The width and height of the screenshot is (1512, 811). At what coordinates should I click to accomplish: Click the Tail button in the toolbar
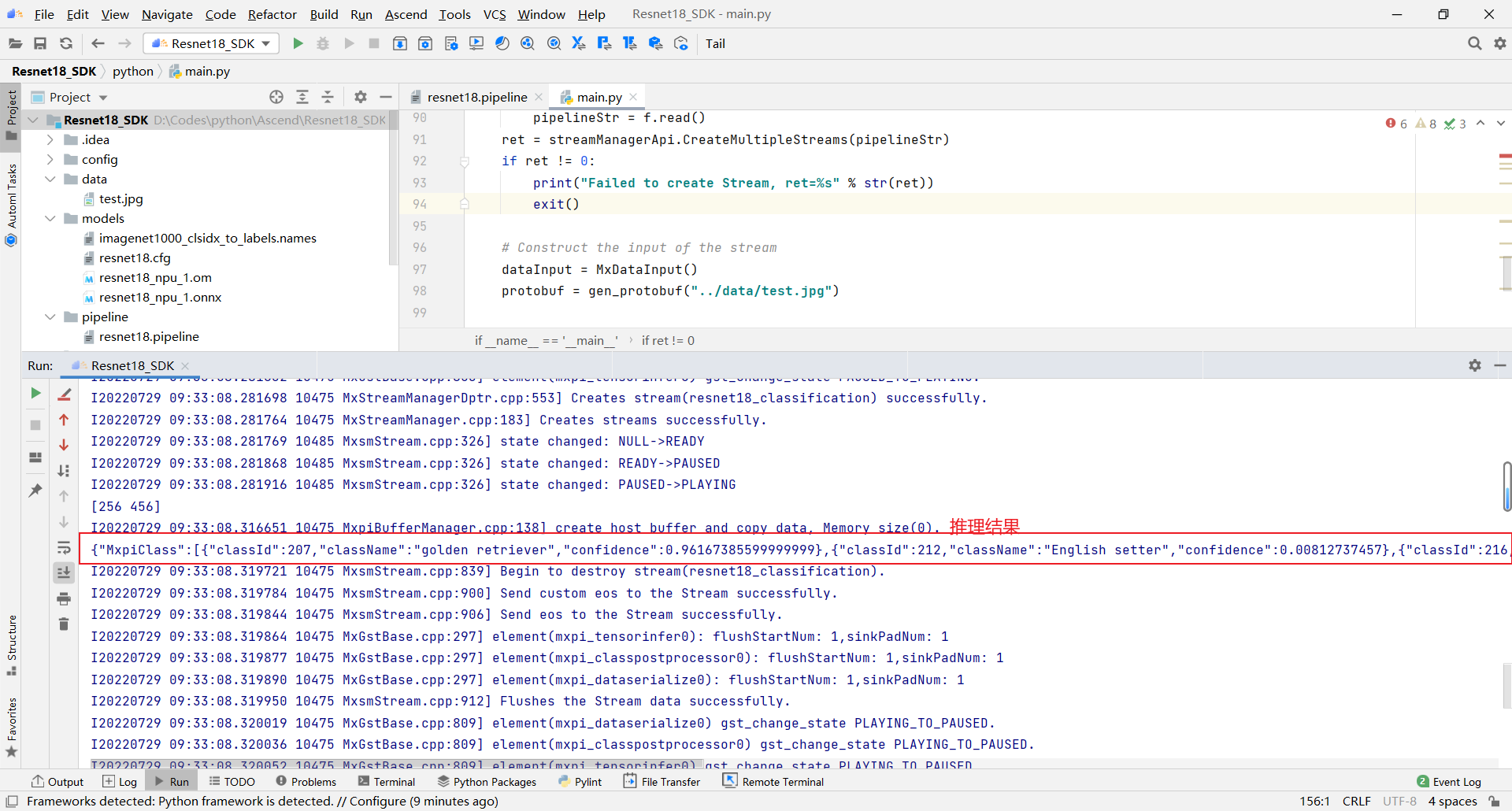(715, 43)
